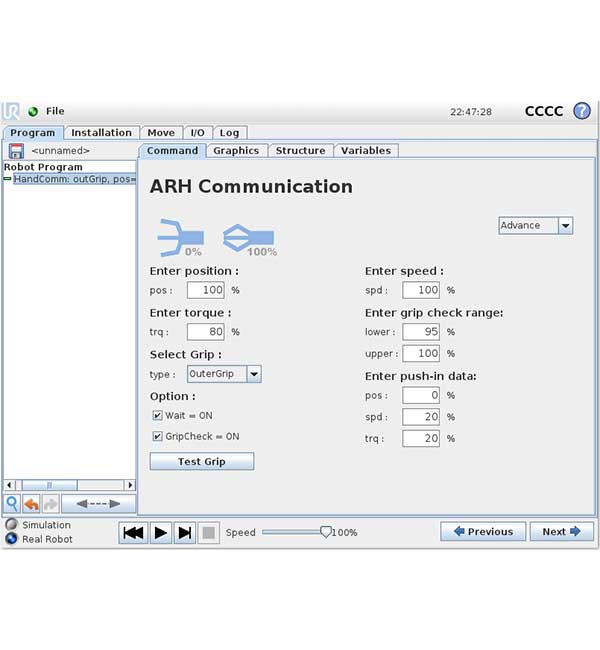Select the open gripper 0% icon

(x=180, y=237)
